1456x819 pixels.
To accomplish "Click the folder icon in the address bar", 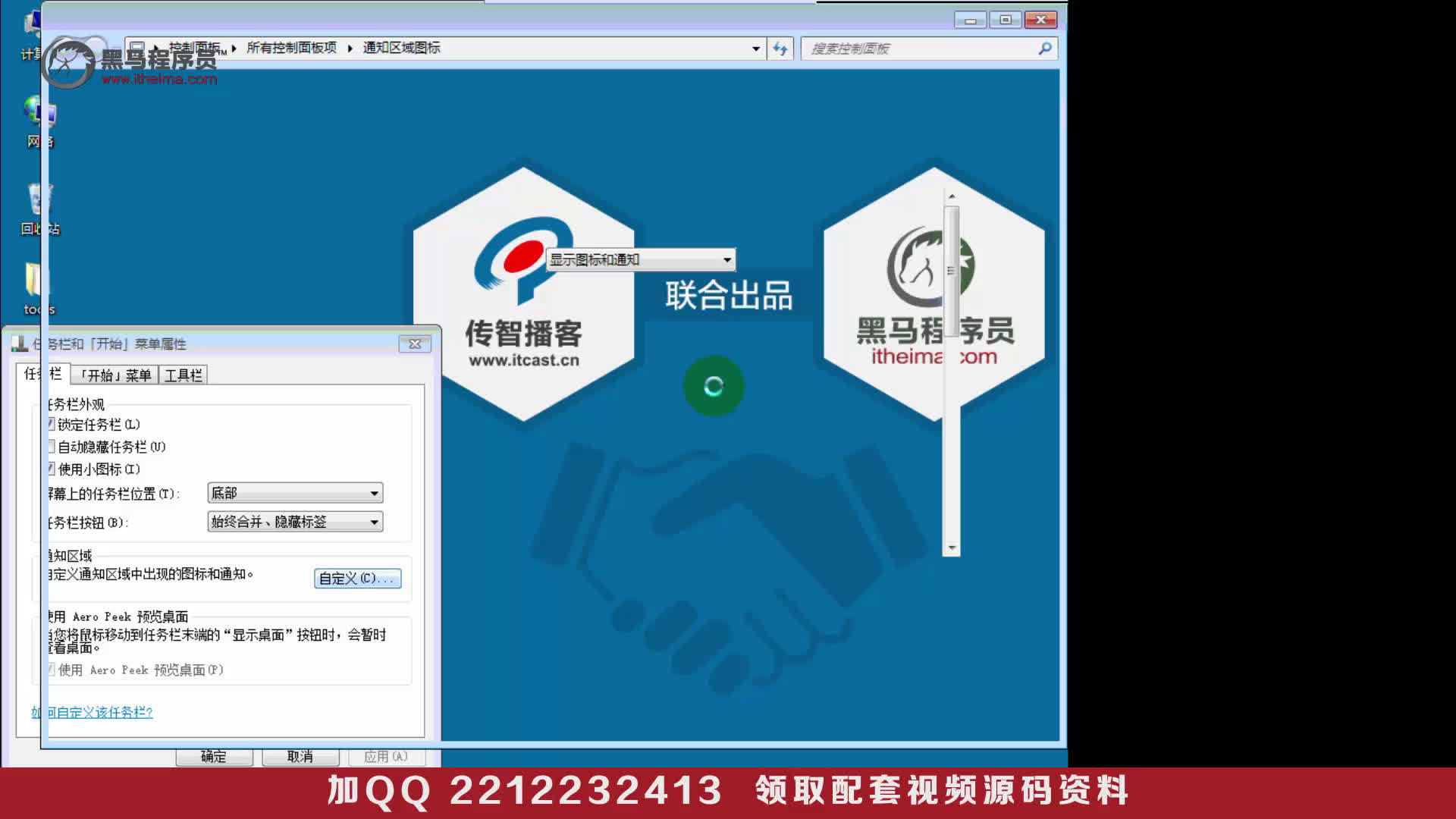I will [136, 46].
